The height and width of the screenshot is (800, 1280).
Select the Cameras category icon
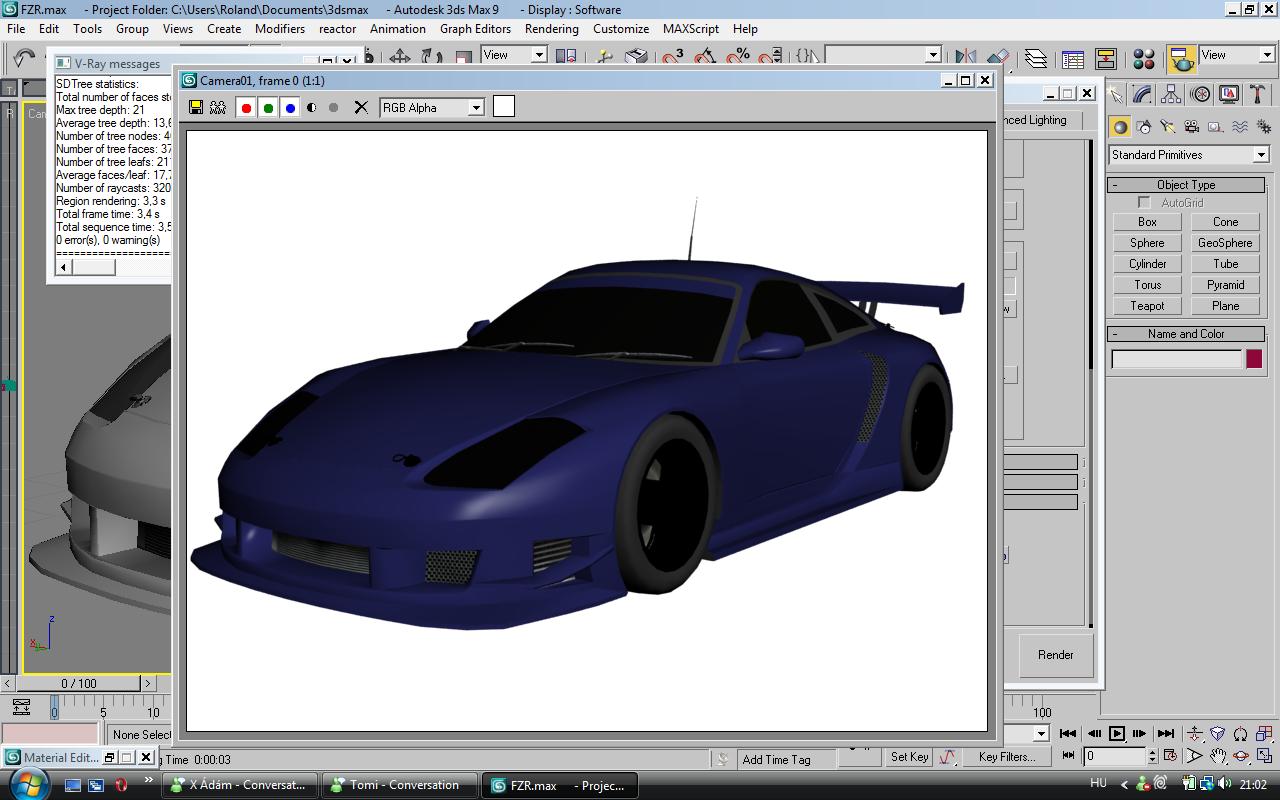click(x=1191, y=127)
